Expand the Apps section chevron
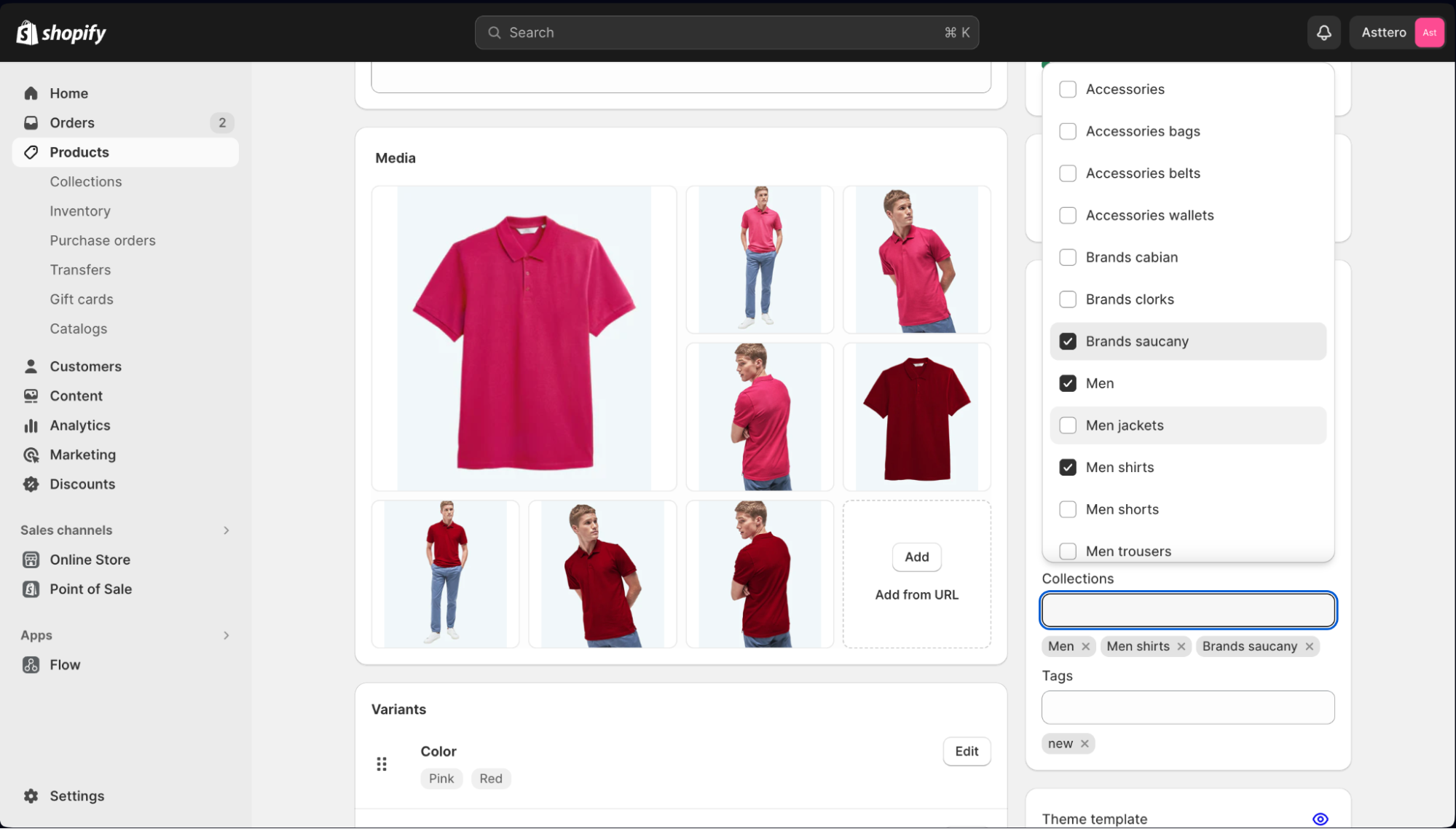1456x829 pixels. (x=227, y=635)
